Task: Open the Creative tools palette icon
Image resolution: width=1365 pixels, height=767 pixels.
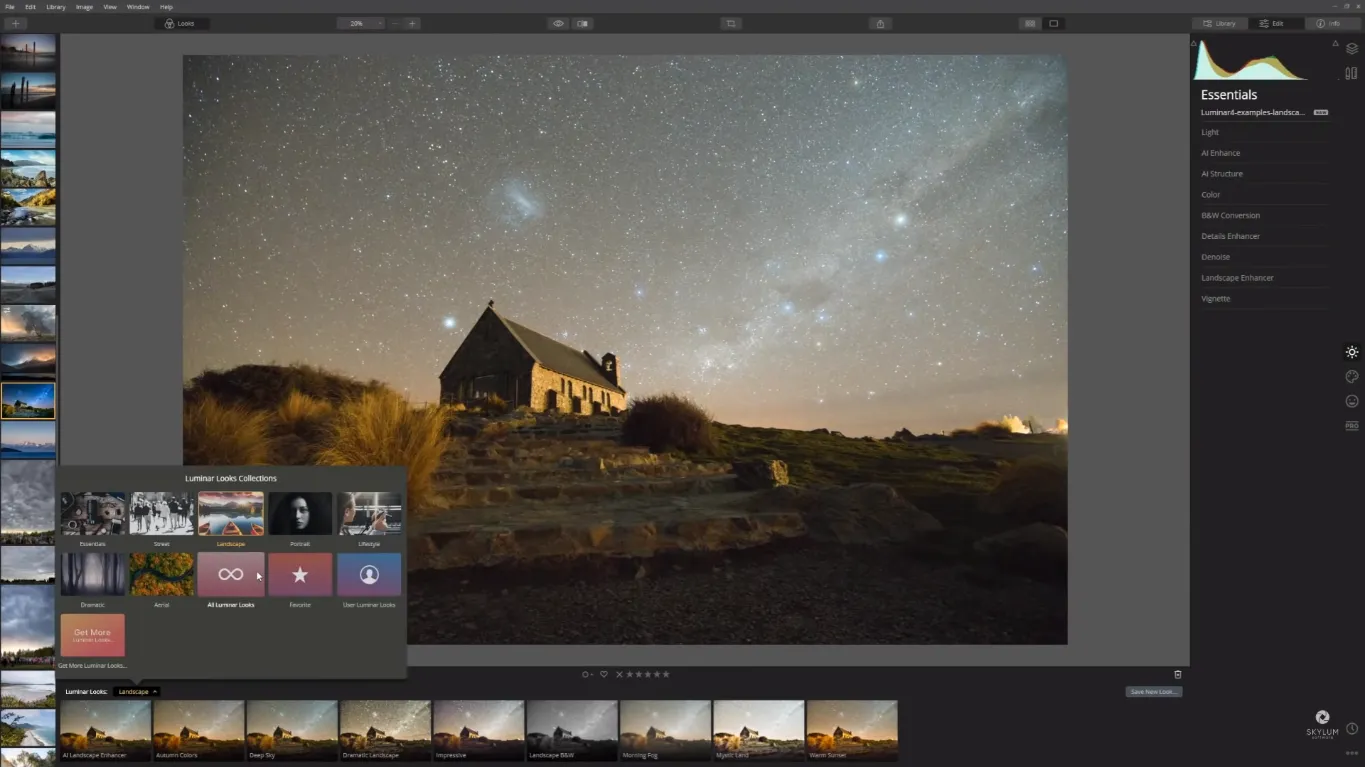Action: click(x=1352, y=377)
